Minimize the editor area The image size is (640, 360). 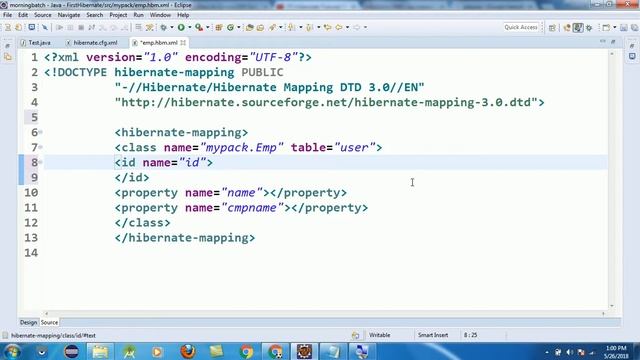click(603, 42)
